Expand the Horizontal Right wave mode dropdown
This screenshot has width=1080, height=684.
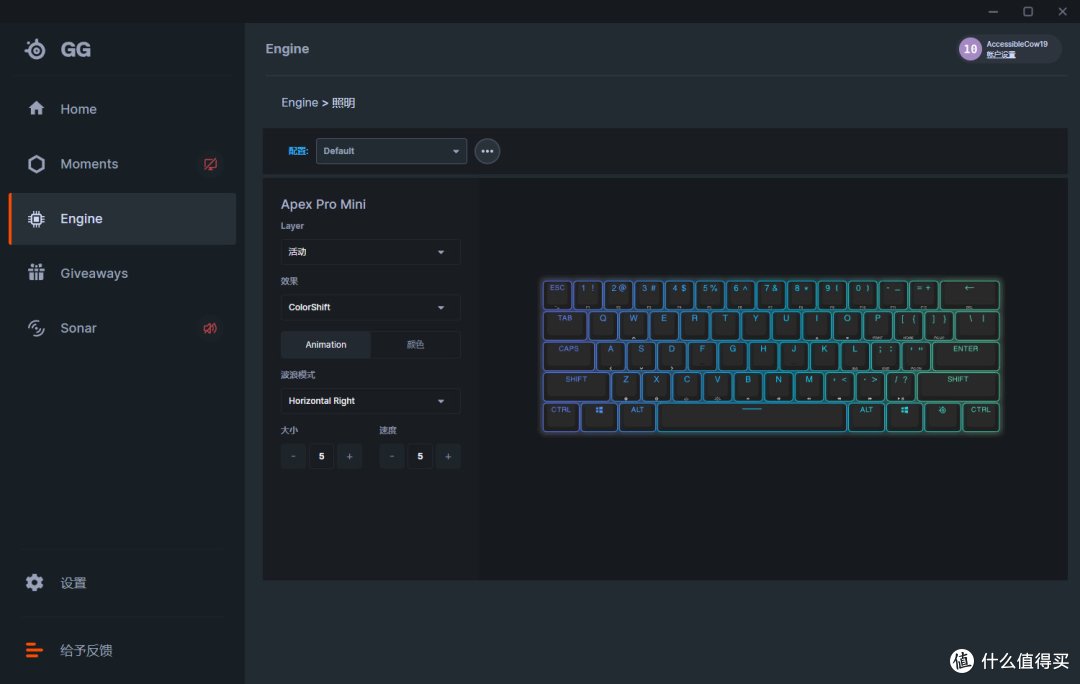[x=370, y=401]
